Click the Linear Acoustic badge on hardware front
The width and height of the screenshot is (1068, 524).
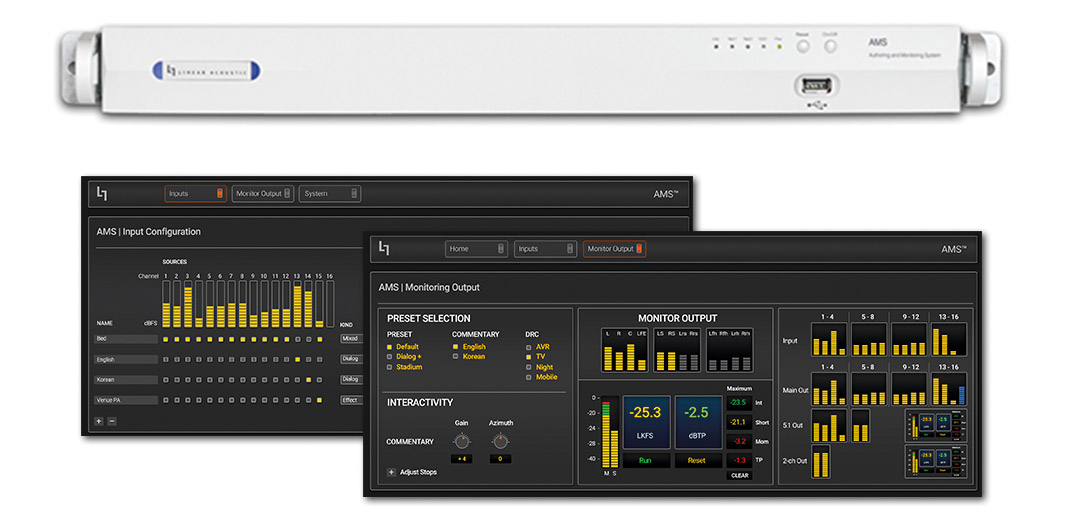pos(206,70)
